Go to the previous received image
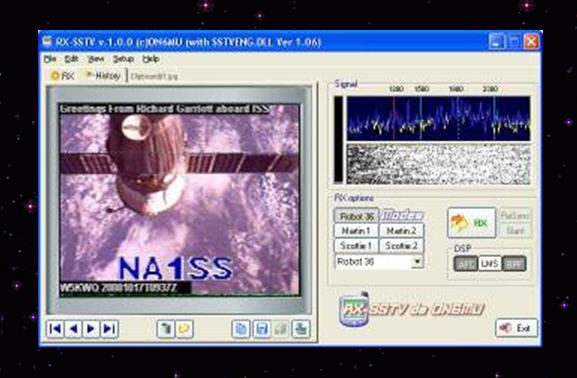The image size is (577, 378). click(x=73, y=329)
